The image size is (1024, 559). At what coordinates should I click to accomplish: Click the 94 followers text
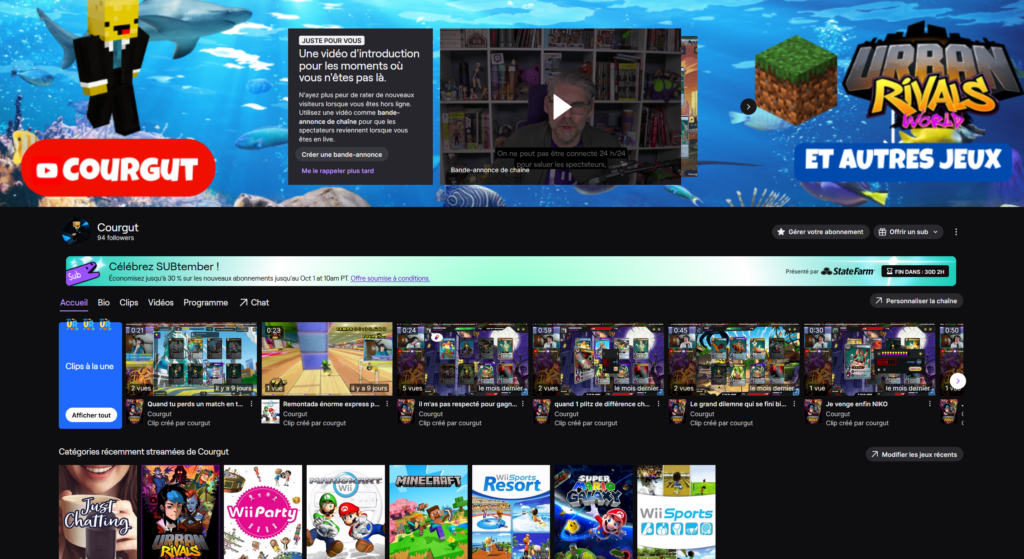(116, 238)
